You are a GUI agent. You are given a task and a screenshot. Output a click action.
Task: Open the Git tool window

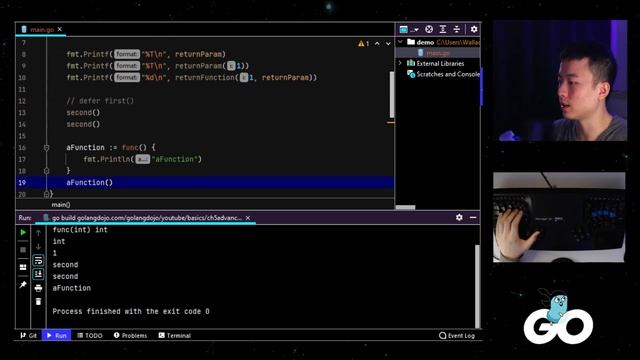(29, 335)
